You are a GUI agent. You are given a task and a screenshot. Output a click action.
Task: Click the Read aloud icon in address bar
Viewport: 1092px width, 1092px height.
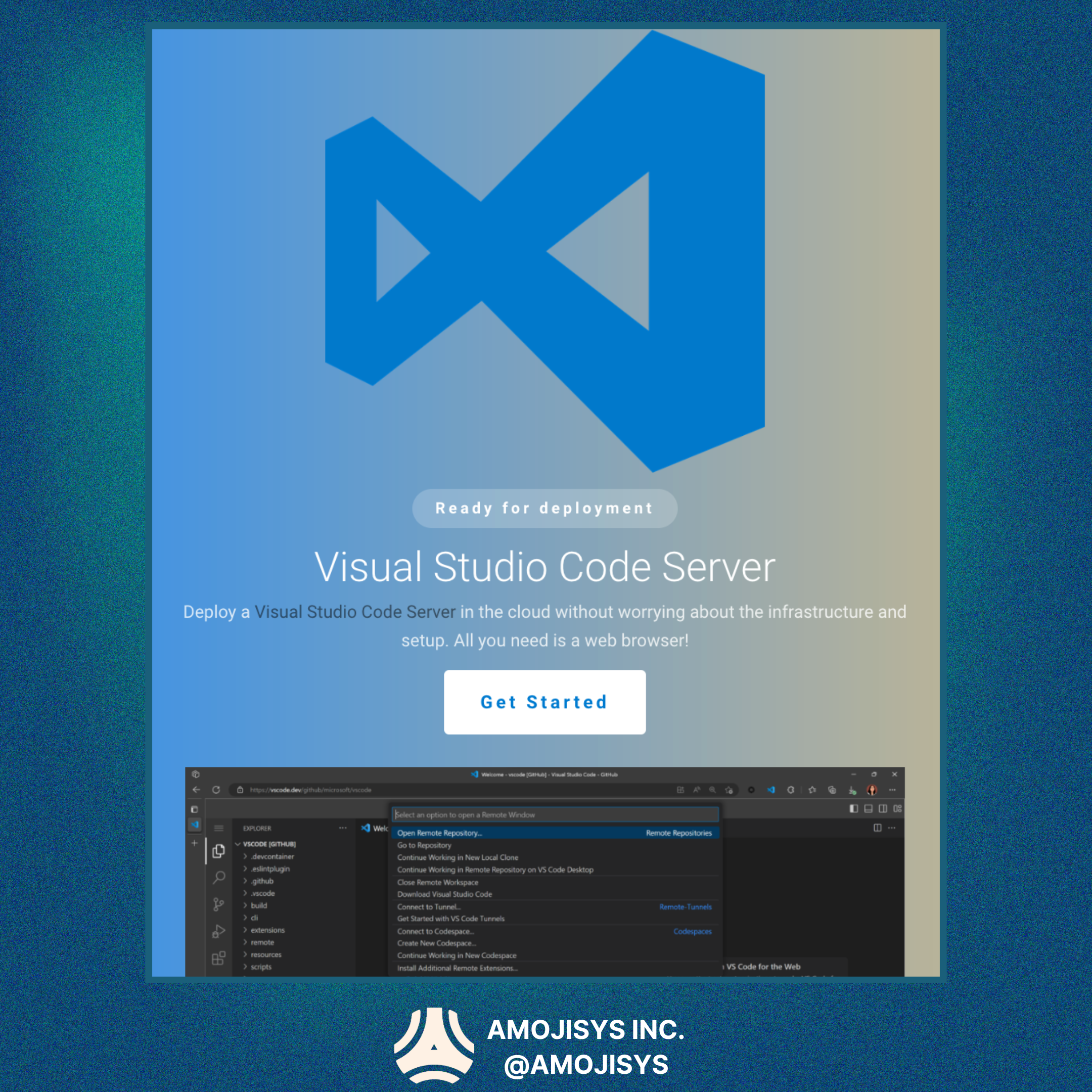pyautogui.click(x=696, y=790)
